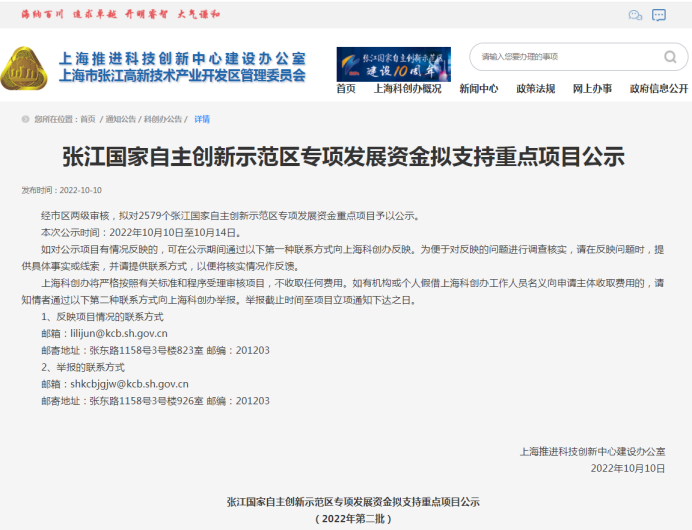Click the 张江建设10周年 banner image
Image resolution: width=692 pixels, height=530 pixels.
pyautogui.click(x=393, y=63)
